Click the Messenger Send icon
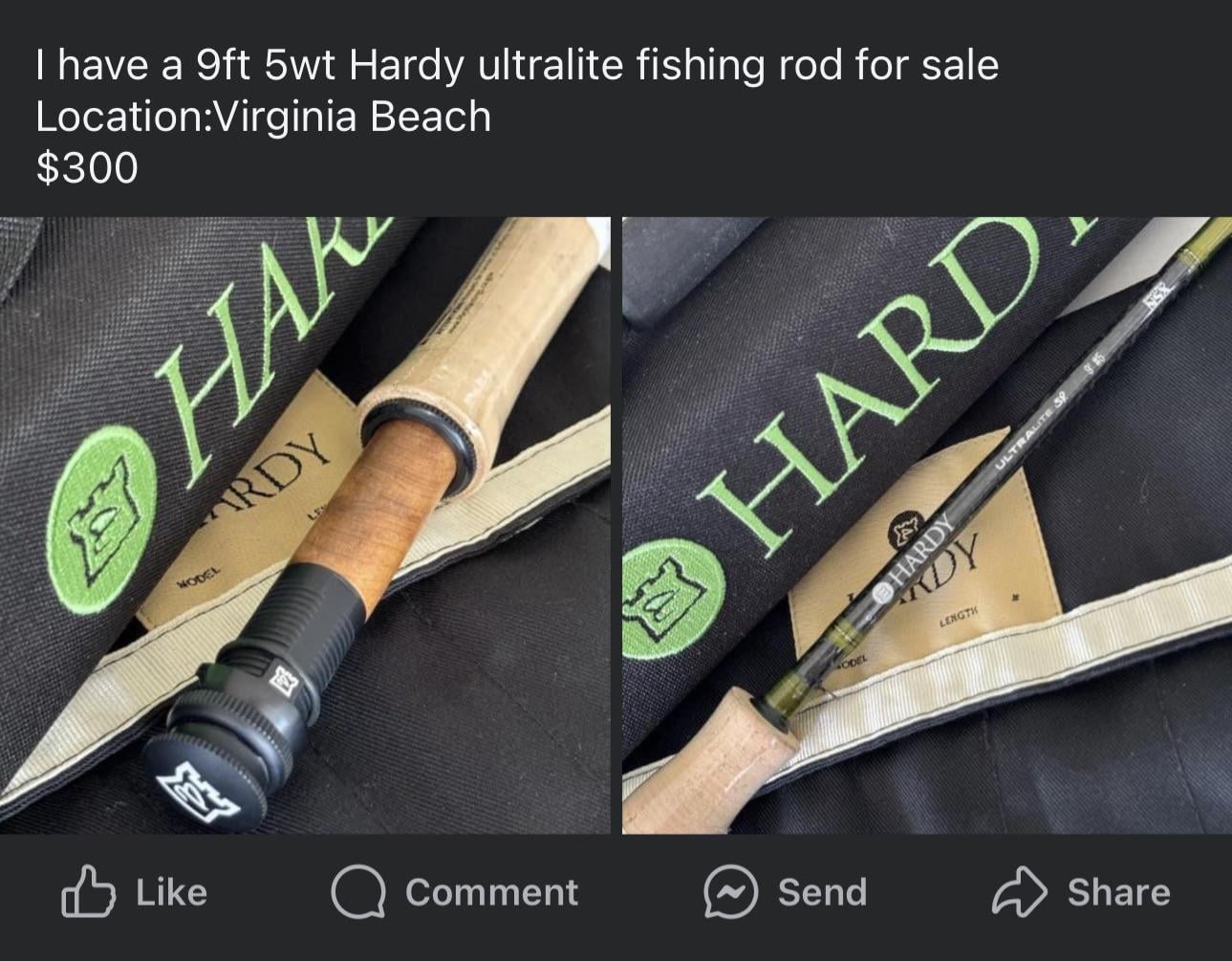The width and height of the screenshot is (1232, 961). click(x=731, y=892)
